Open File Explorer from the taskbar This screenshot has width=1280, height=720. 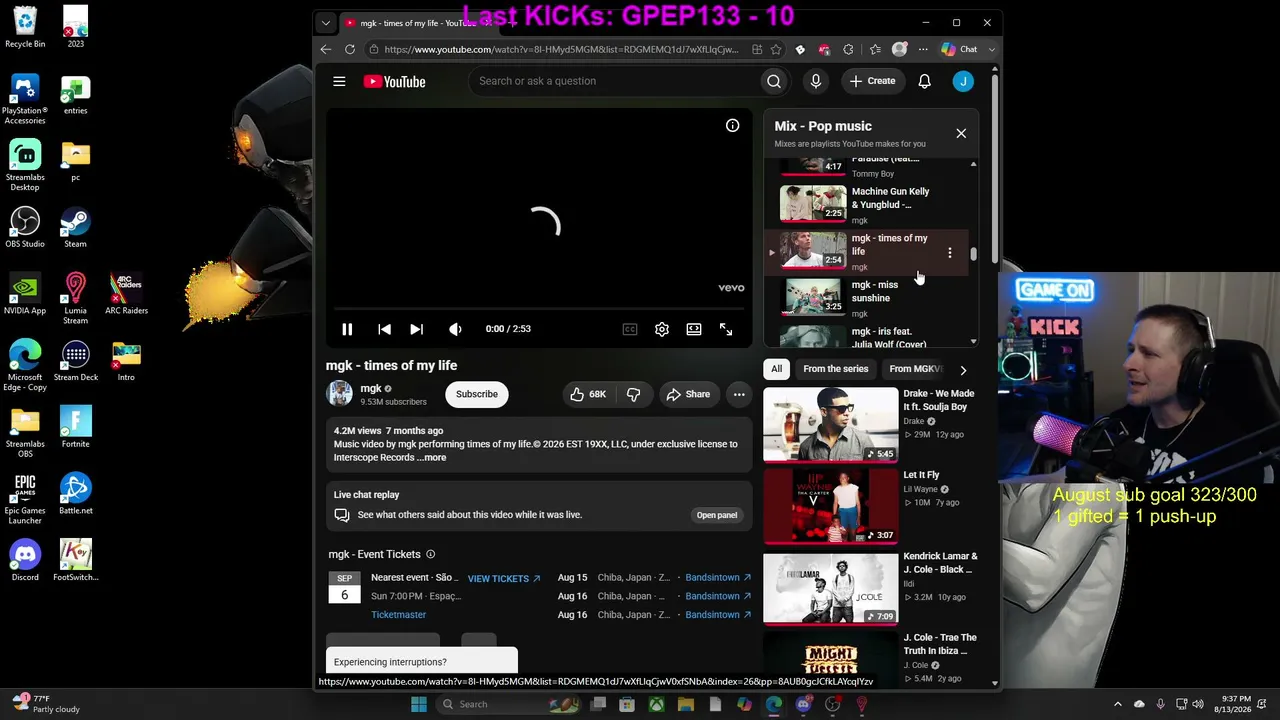686,704
